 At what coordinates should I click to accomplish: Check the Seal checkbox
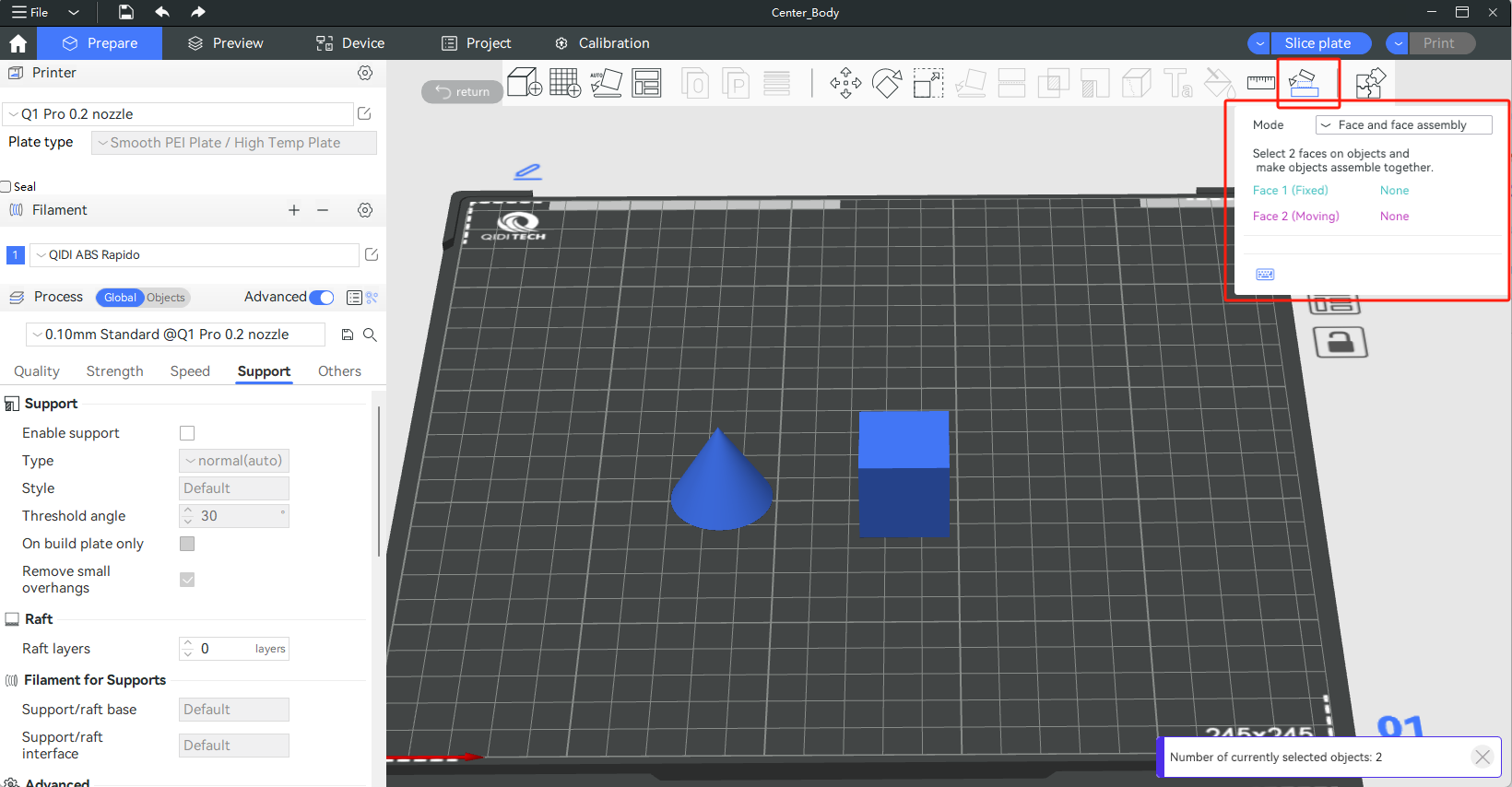[6, 187]
